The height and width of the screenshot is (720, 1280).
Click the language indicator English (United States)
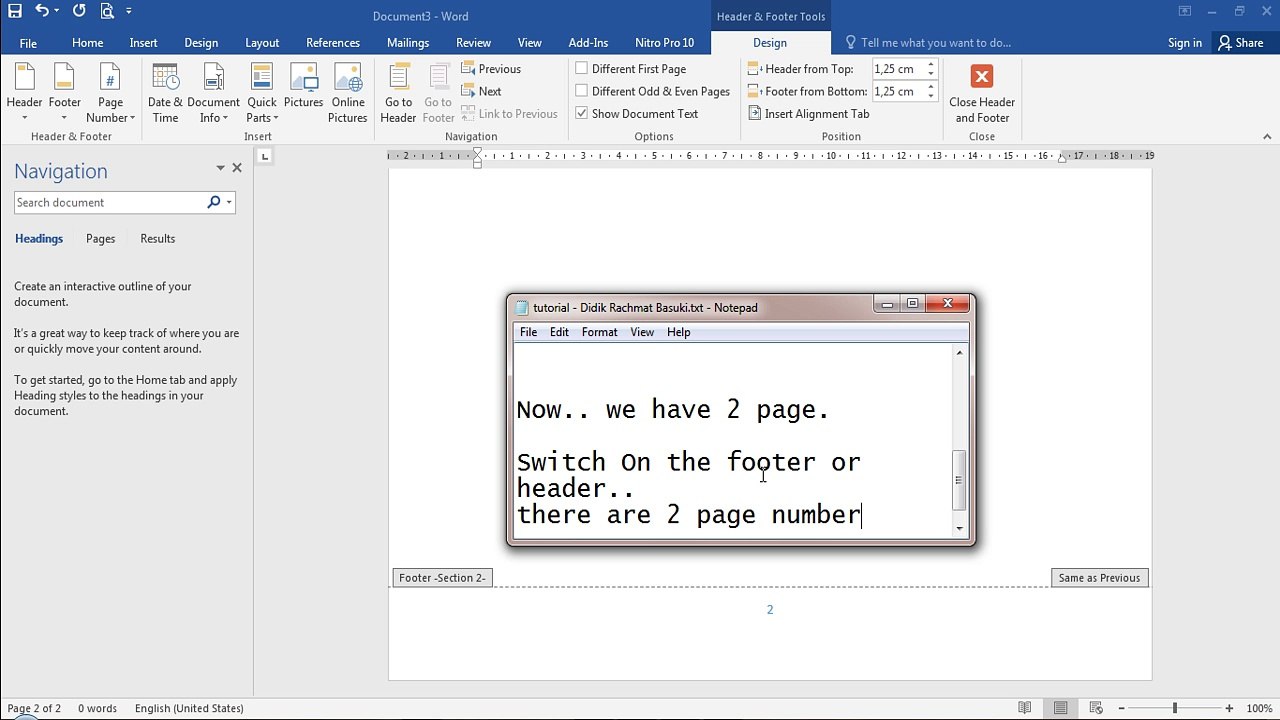[189, 708]
